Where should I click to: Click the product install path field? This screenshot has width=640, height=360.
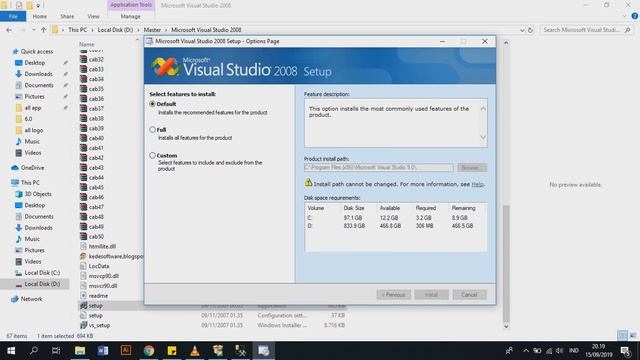pos(378,167)
